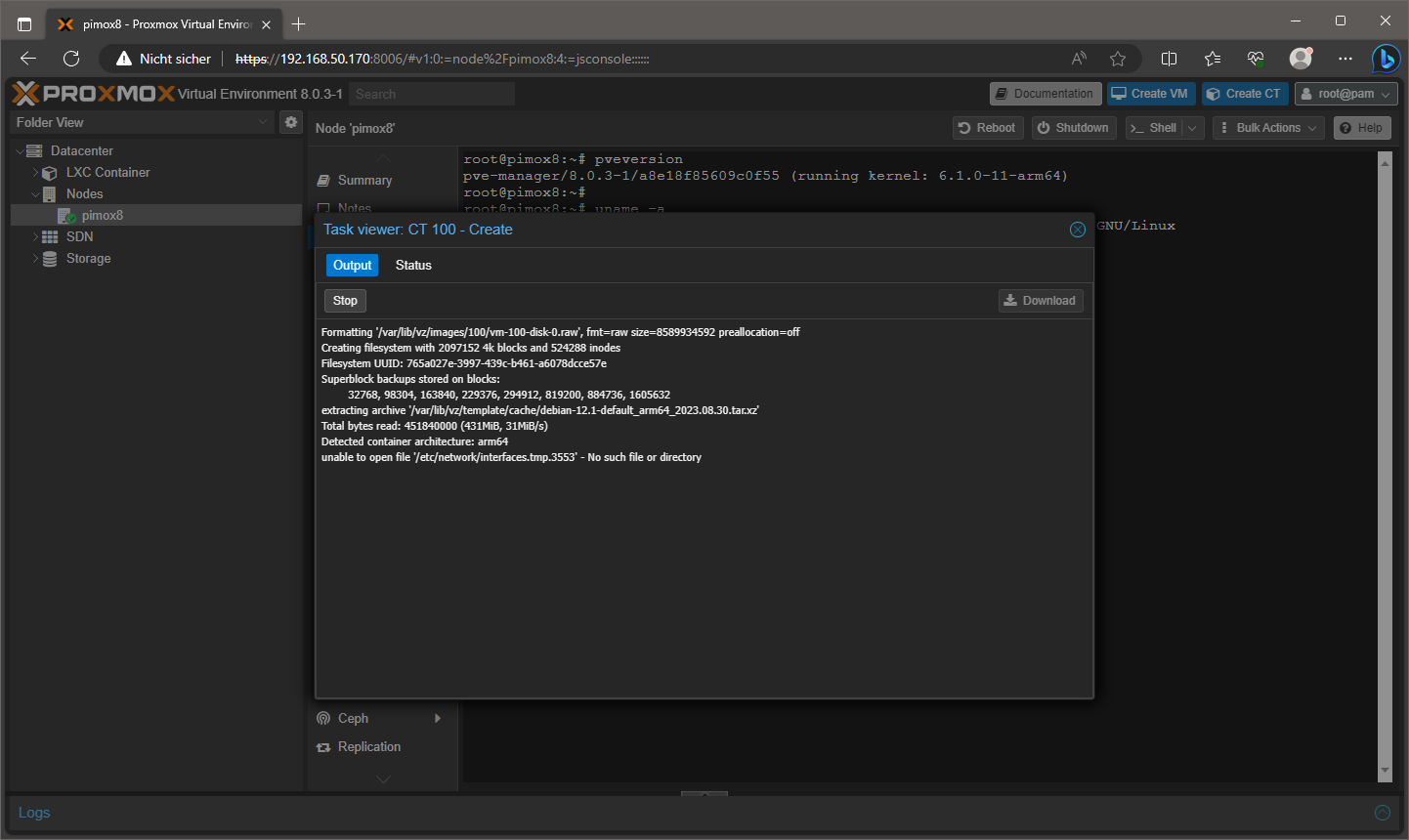Open browser settings and more menu
1409x840 pixels.
point(1345,59)
